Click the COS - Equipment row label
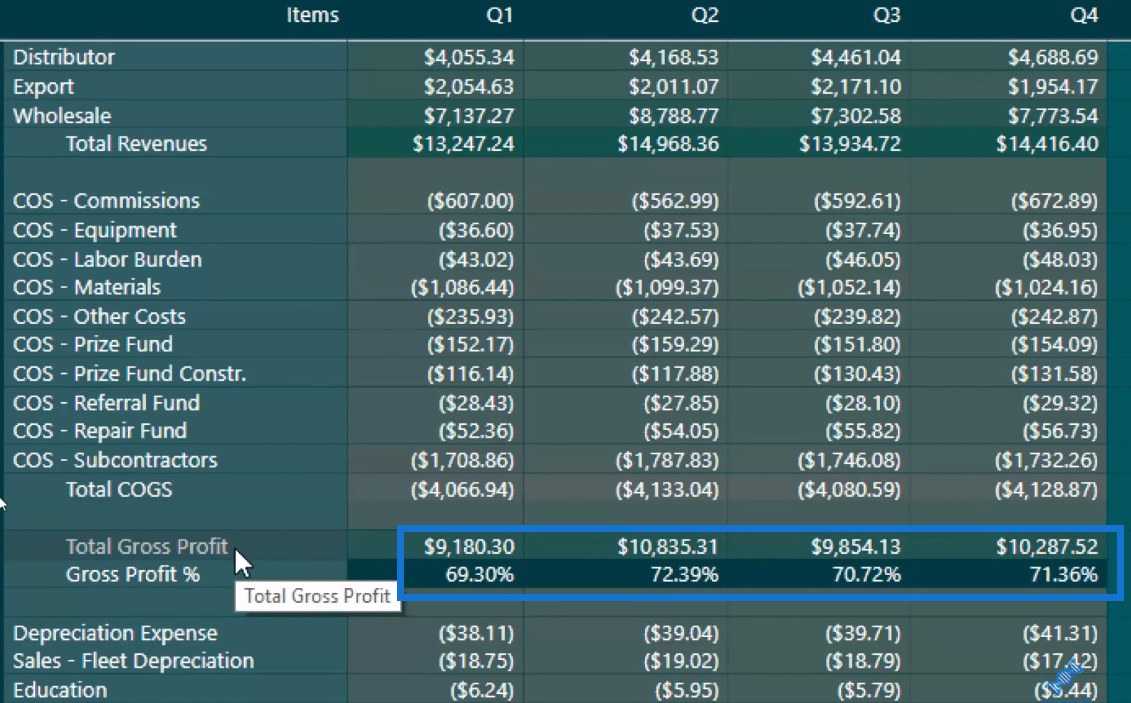 click(x=94, y=230)
